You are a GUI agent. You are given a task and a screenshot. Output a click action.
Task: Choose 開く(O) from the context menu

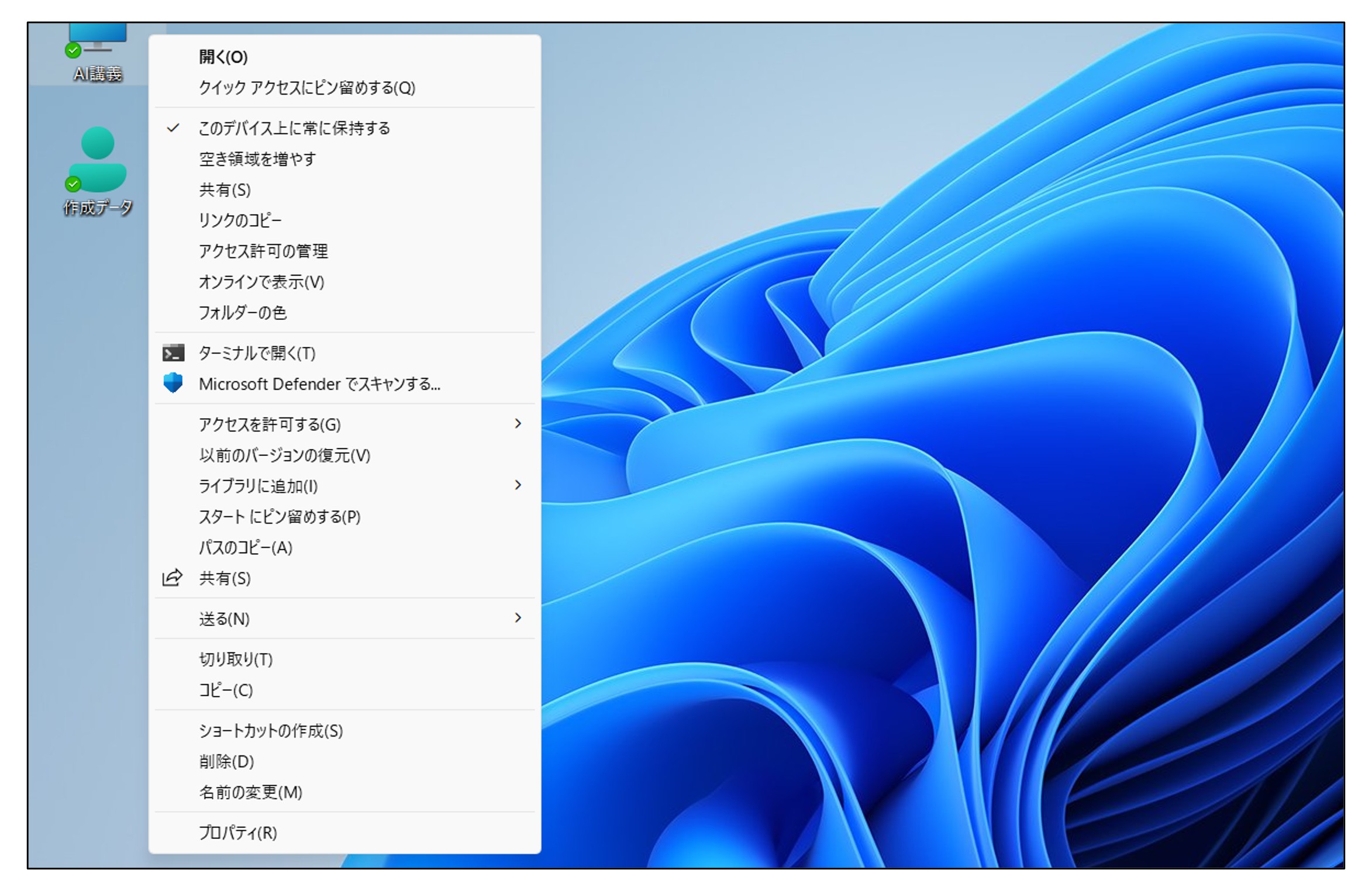(223, 57)
